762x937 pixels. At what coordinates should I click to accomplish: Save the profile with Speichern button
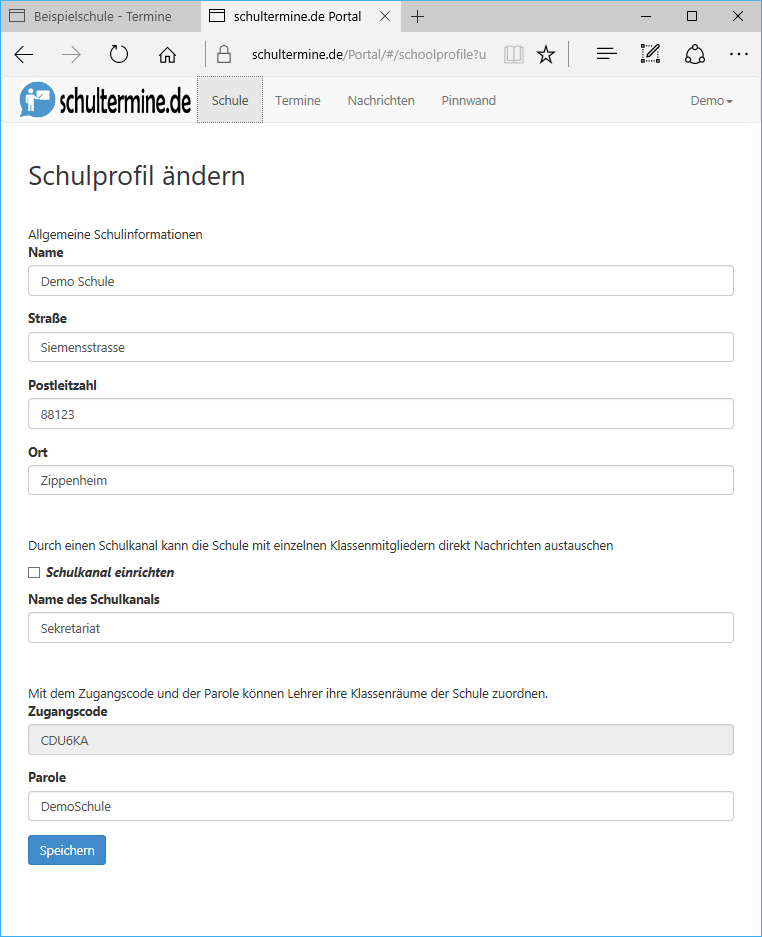(67, 850)
